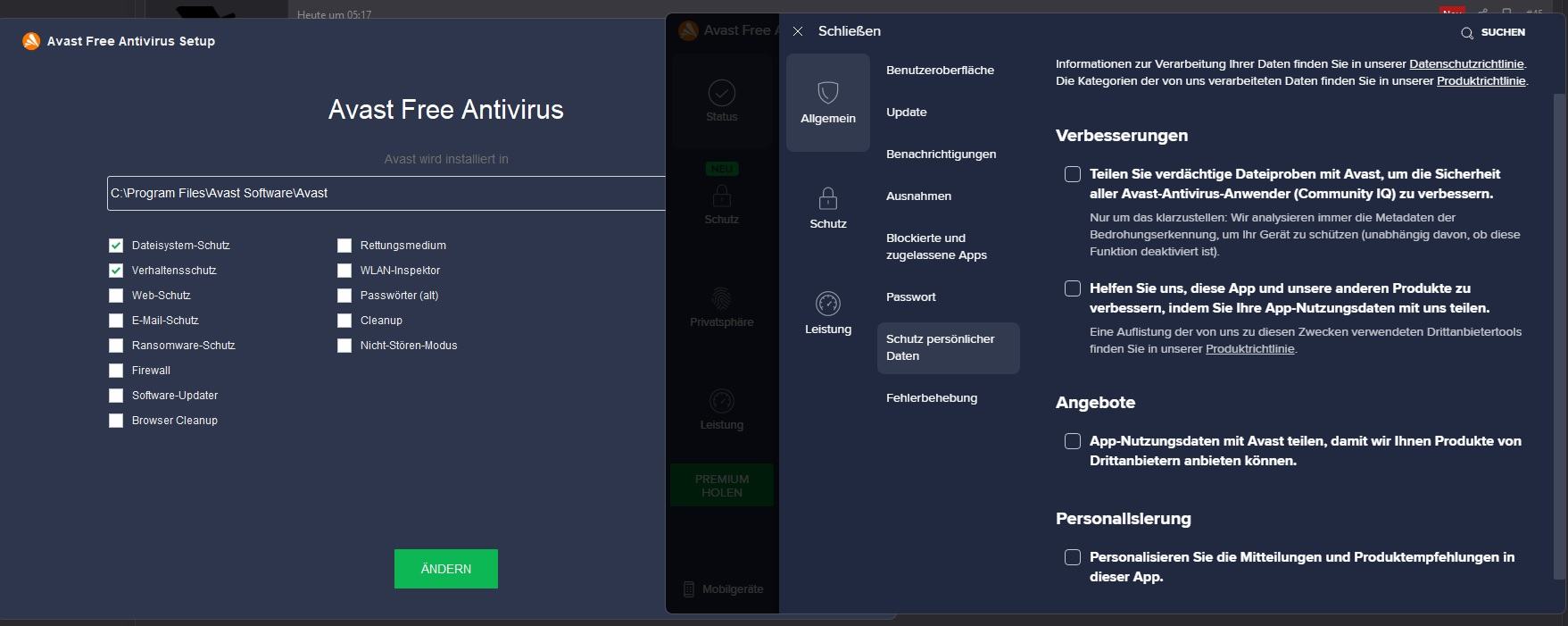This screenshot has height=626, width=1568.
Task: Open the Datenschutzrichtlinie link
Action: point(1466,64)
